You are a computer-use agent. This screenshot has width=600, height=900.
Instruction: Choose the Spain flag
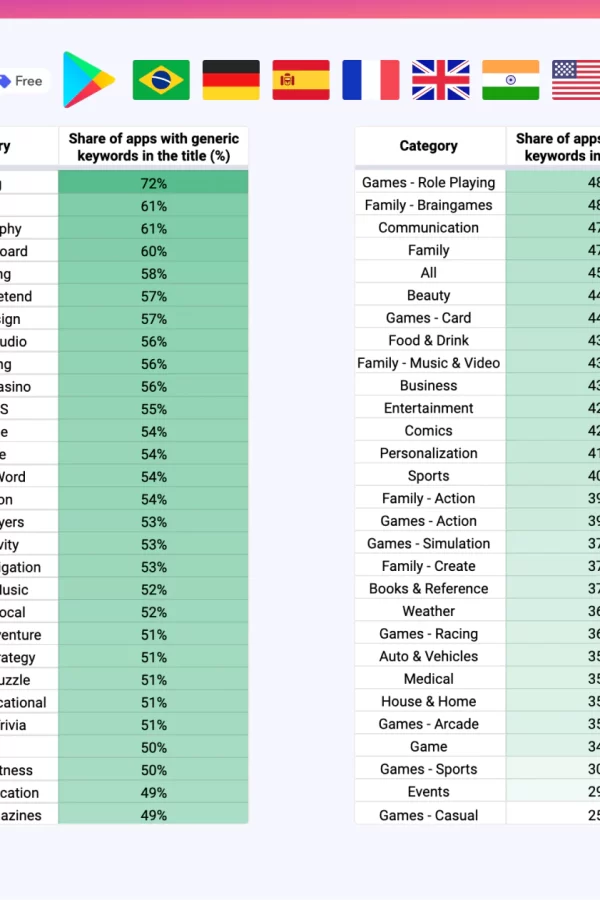(x=301, y=80)
